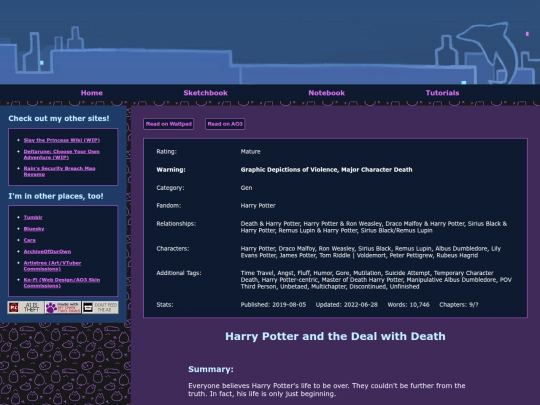Click 'Graphic Depictions of Violence, Major Character Death'
This screenshot has height=405, width=540.
(326, 169)
